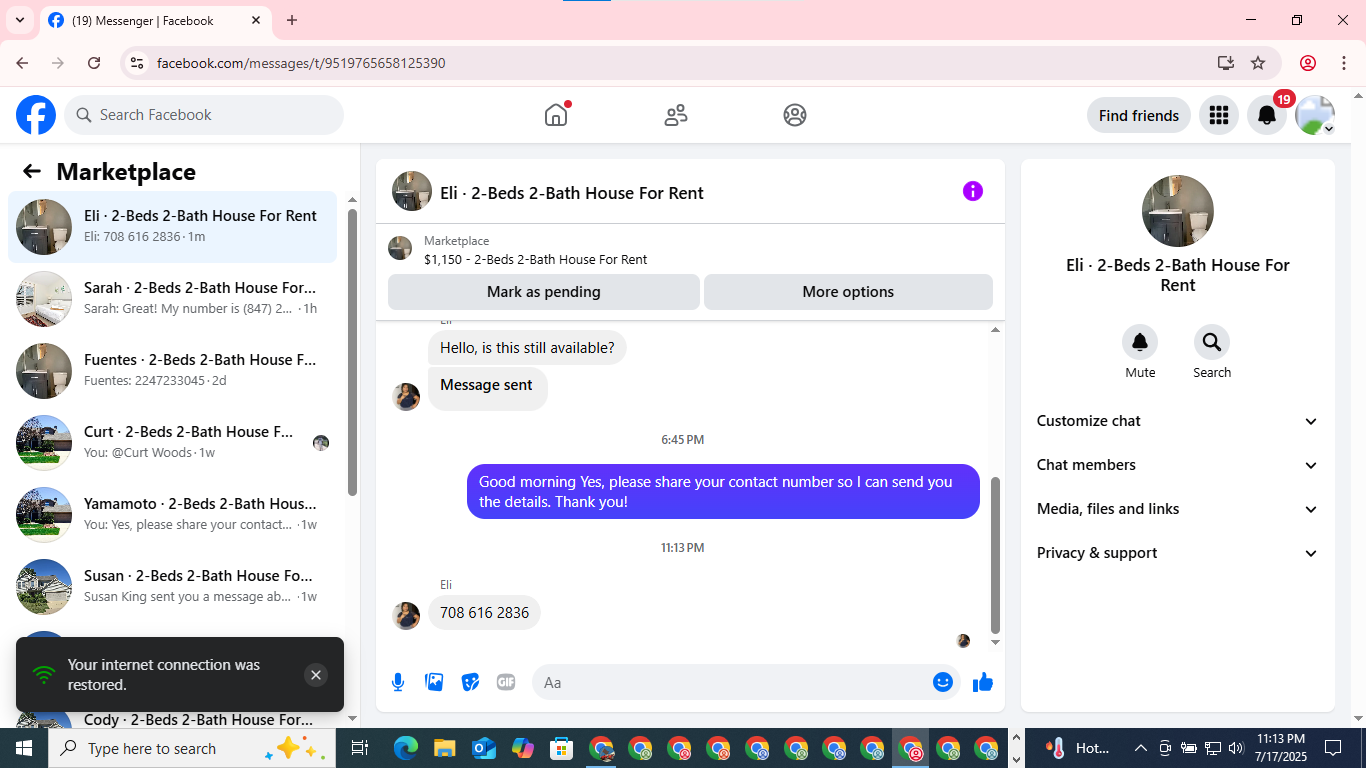Image resolution: width=1366 pixels, height=768 pixels.
Task: Open the Curt conversation in the list
Action: [x=172, y=443]
